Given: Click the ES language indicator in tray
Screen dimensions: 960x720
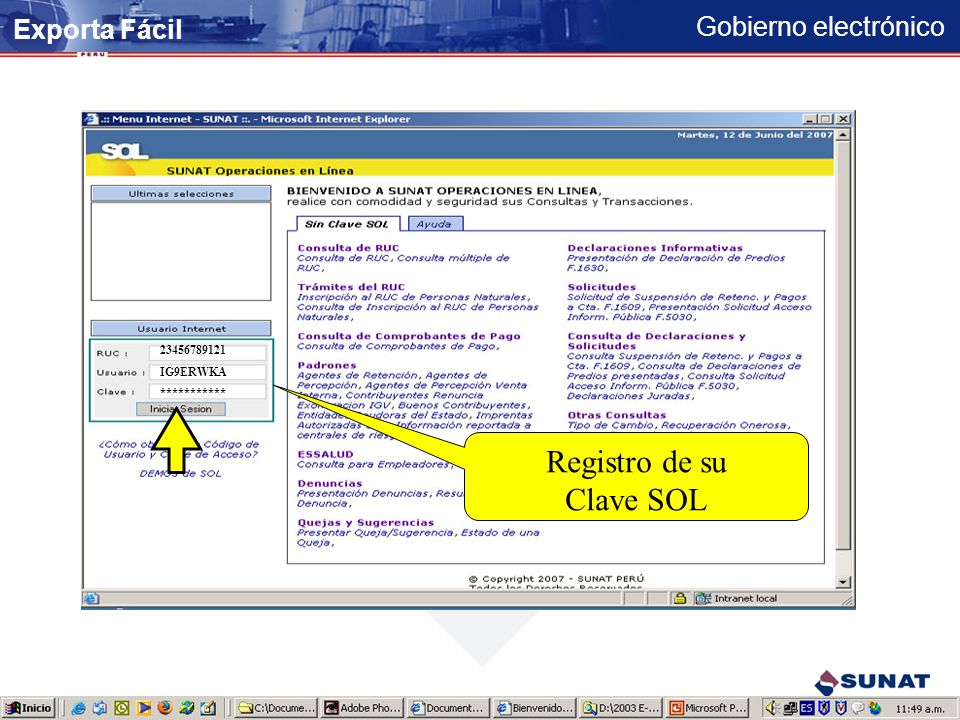Looking at the screenshot, I should coord(806,708).
